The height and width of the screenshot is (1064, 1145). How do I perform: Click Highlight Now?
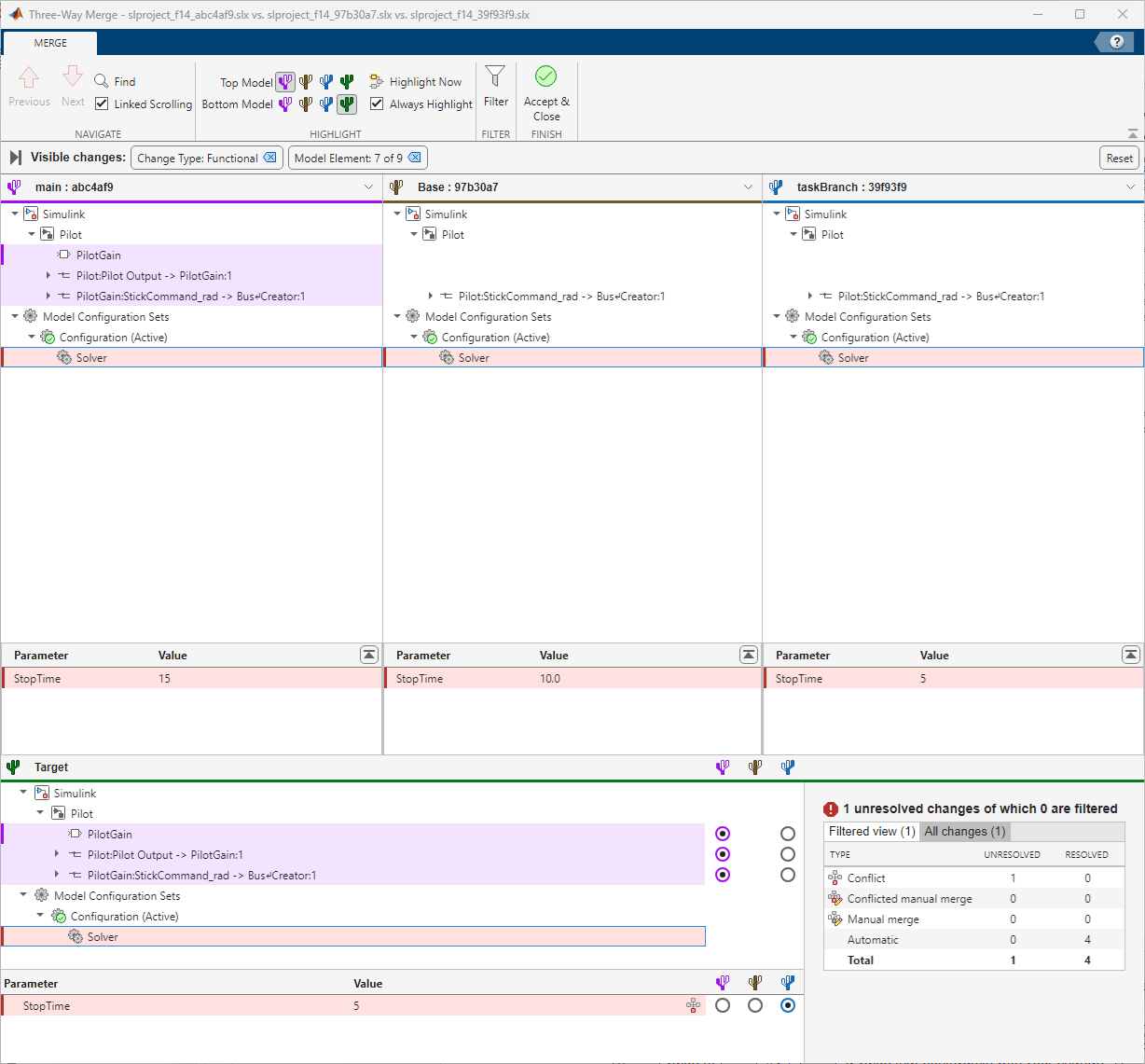tap(416, 82)
